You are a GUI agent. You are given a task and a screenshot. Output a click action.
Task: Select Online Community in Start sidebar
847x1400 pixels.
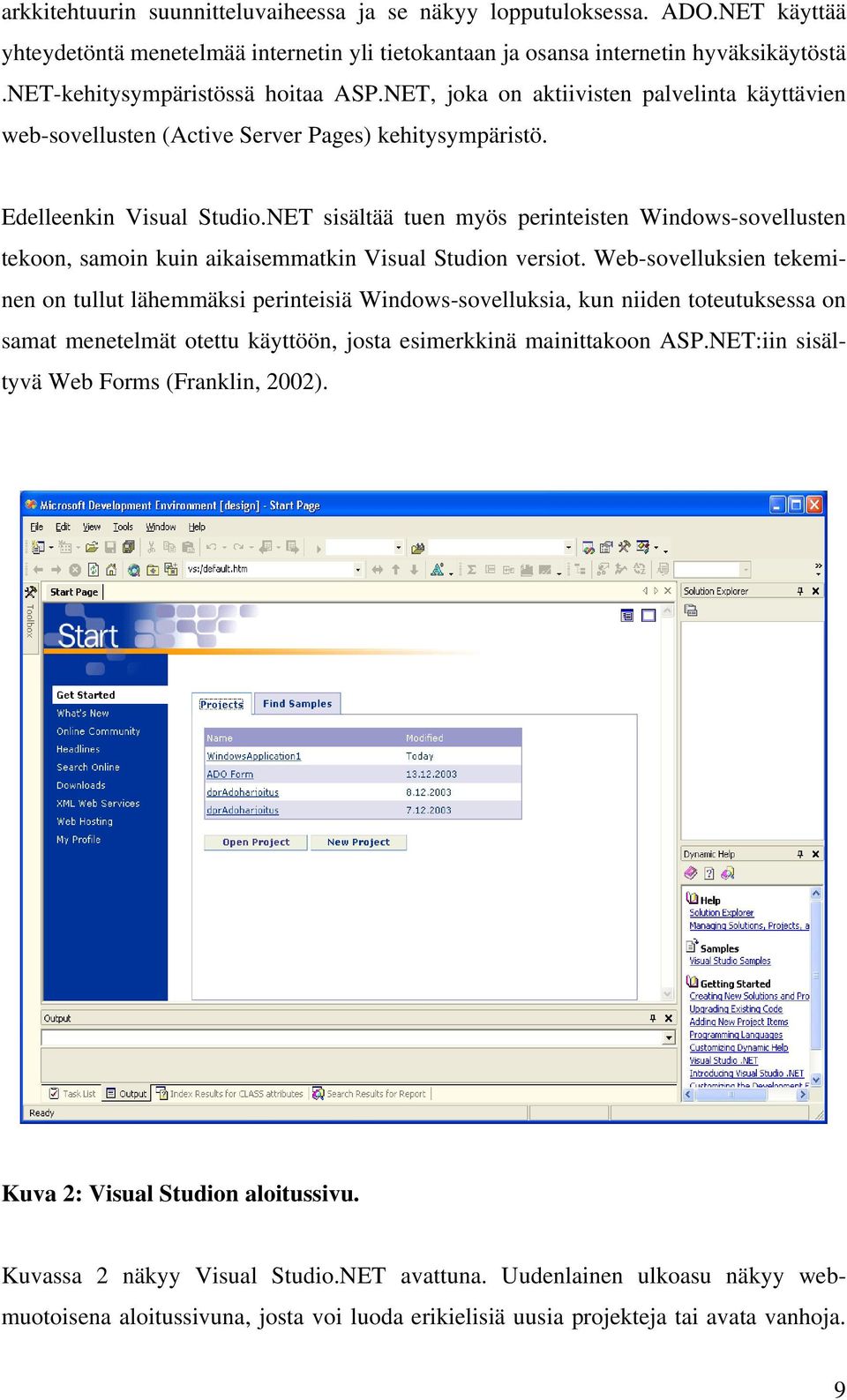tap(98, 731)
